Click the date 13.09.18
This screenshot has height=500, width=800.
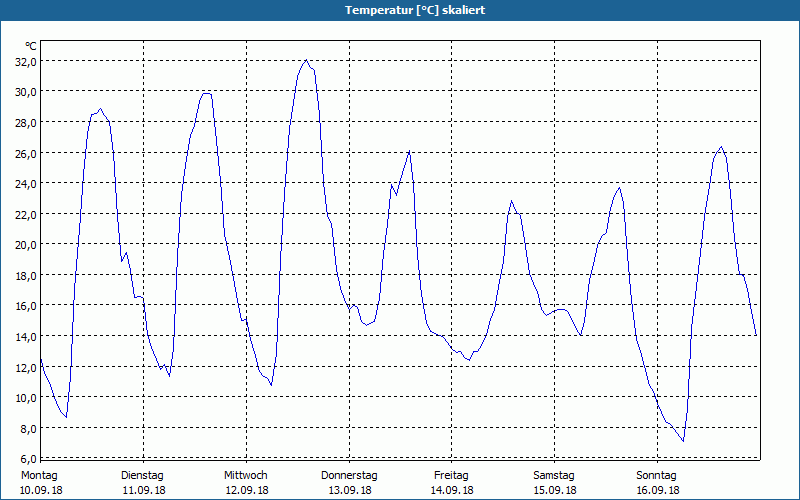[x=350, y=491]
